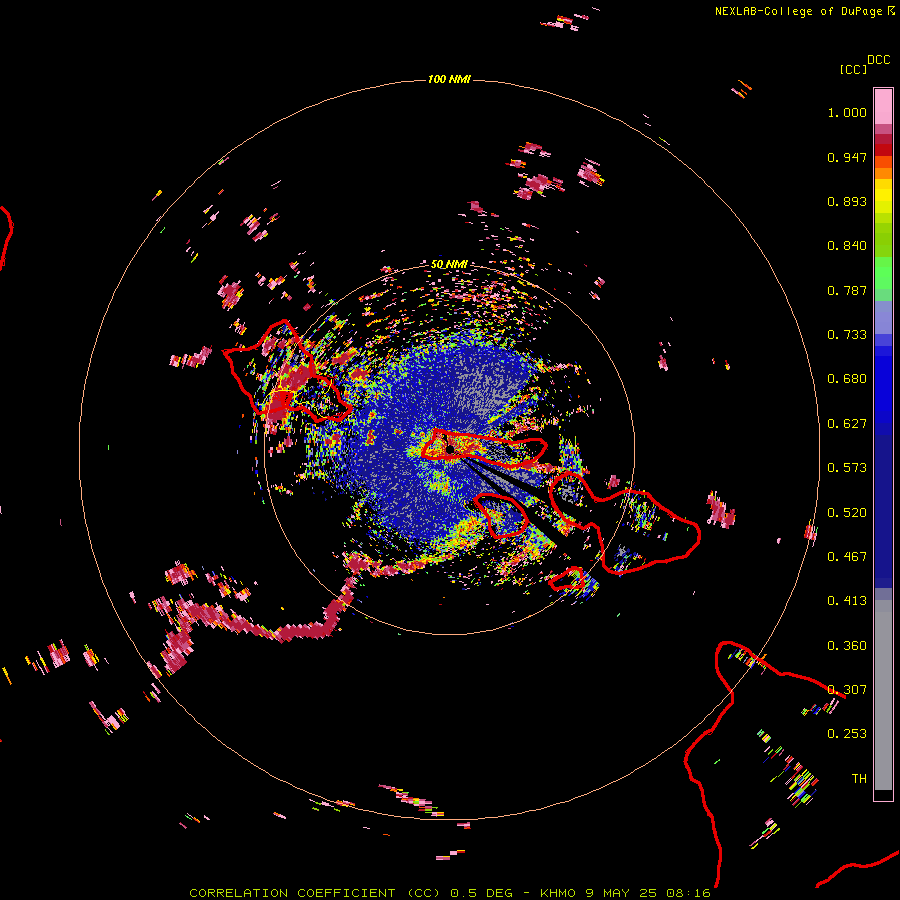This screenshot has width=900, height=900.
Task: Select the 0.467 scale value
Action: pos(847,557)
